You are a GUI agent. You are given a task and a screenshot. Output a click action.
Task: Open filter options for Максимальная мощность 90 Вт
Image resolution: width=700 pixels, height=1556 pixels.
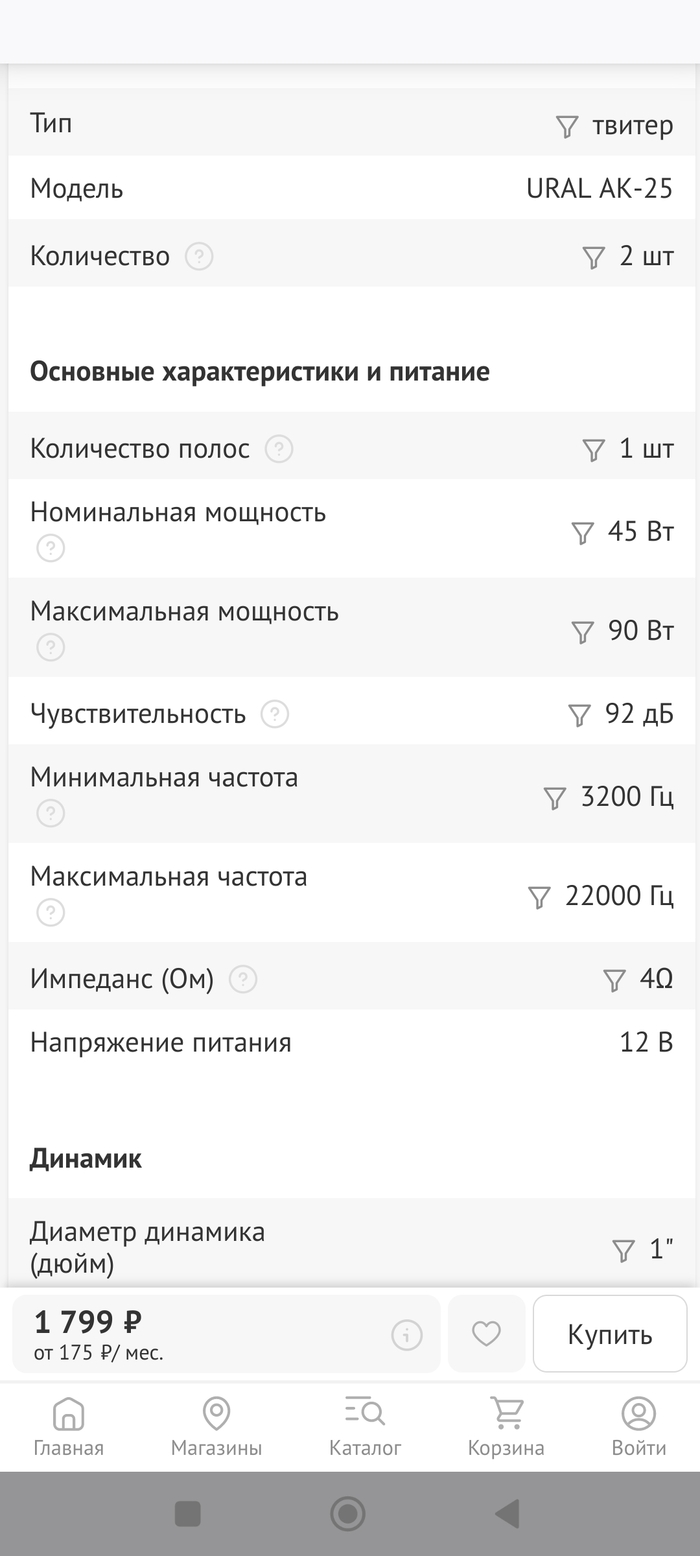582,631
